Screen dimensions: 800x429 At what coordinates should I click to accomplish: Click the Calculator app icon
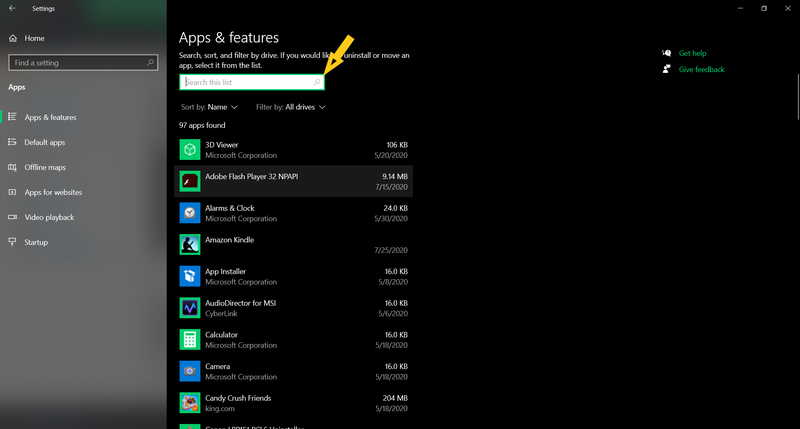pos(190,340)
